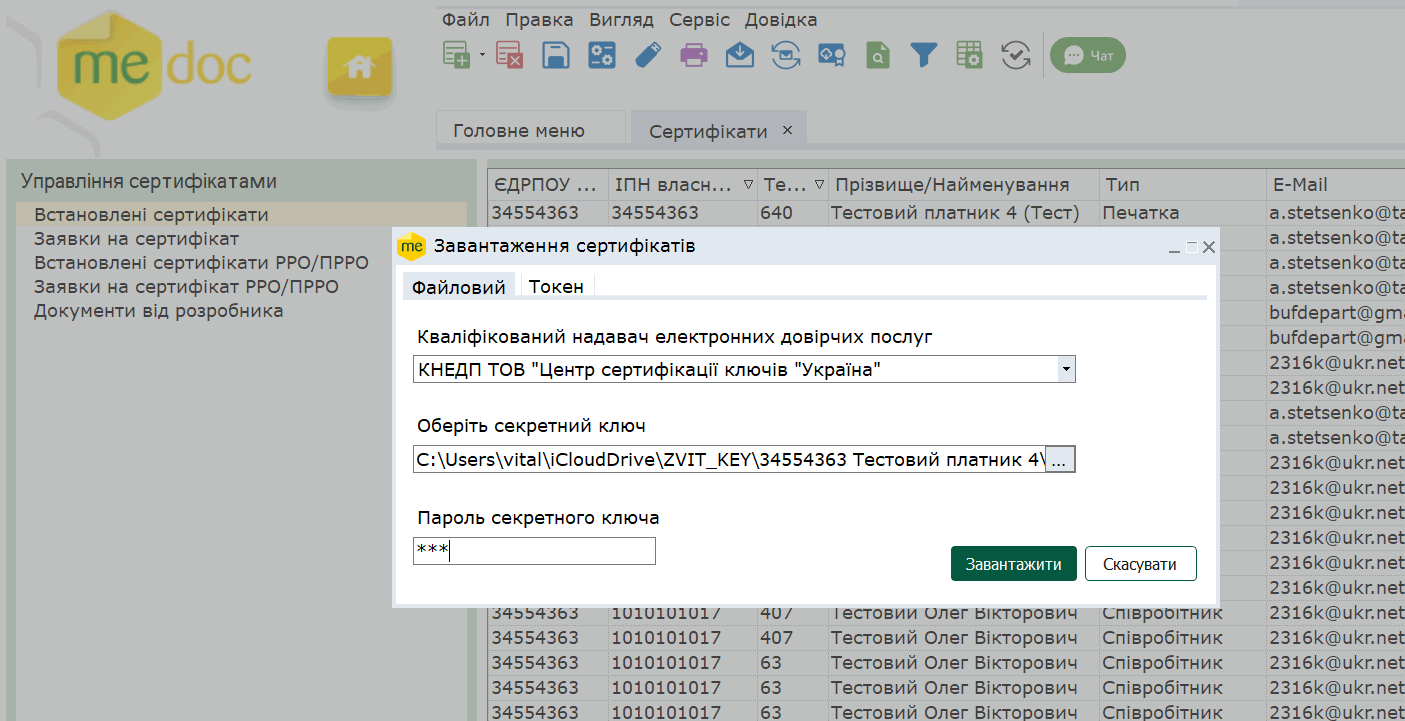Click the red delete record icon
This screenshot has width=1405, height=721.
[509, 55]
